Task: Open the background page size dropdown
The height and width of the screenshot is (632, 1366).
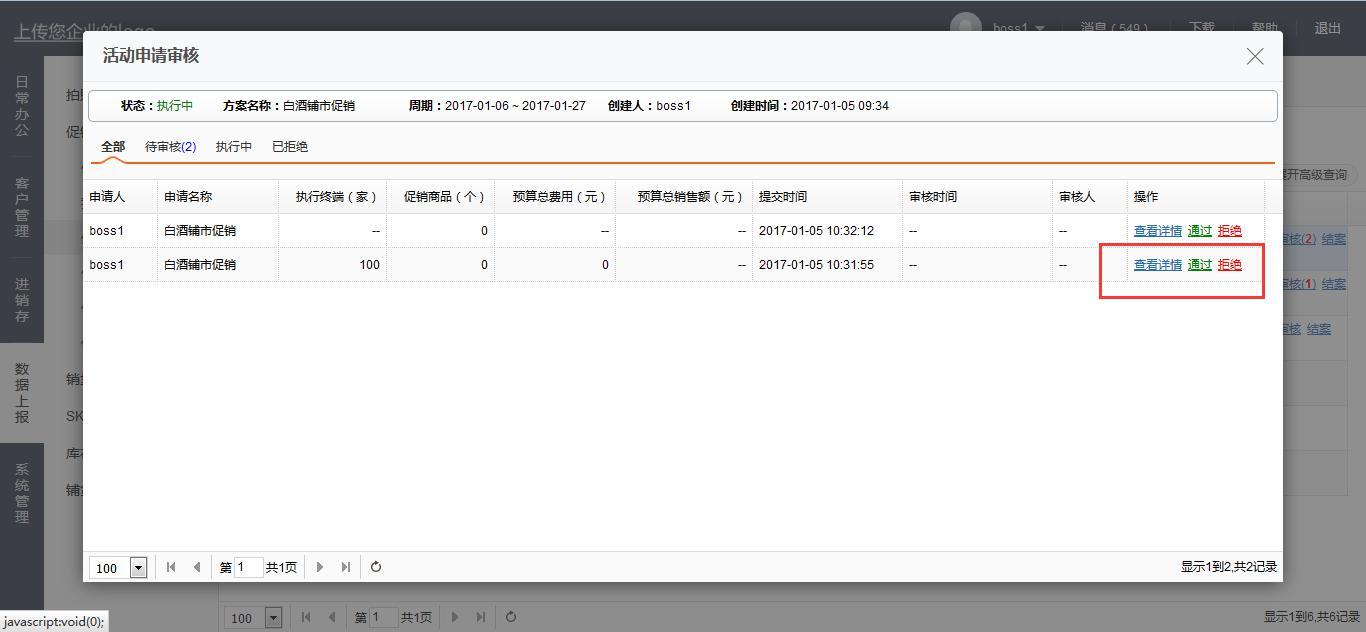Action: click(273, 618)
